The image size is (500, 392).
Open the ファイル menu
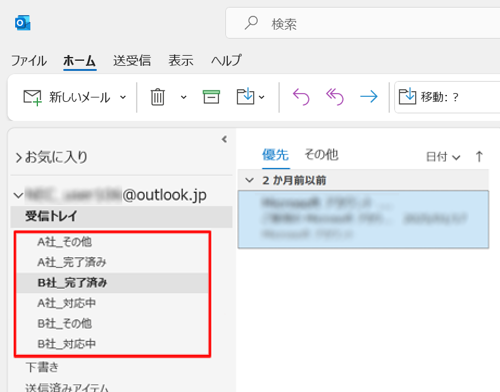pyautogui.click(x=29, y=61)
